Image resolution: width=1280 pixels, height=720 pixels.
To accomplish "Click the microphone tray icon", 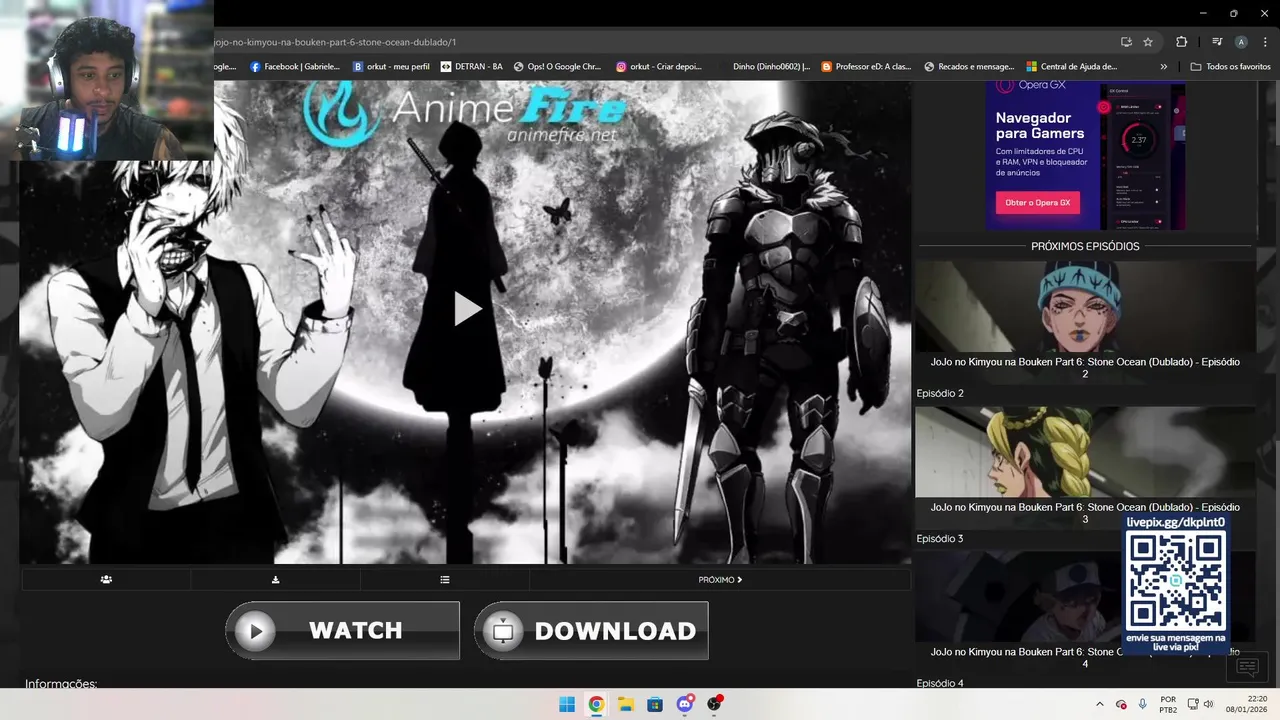I will [x=1142, y=704].
